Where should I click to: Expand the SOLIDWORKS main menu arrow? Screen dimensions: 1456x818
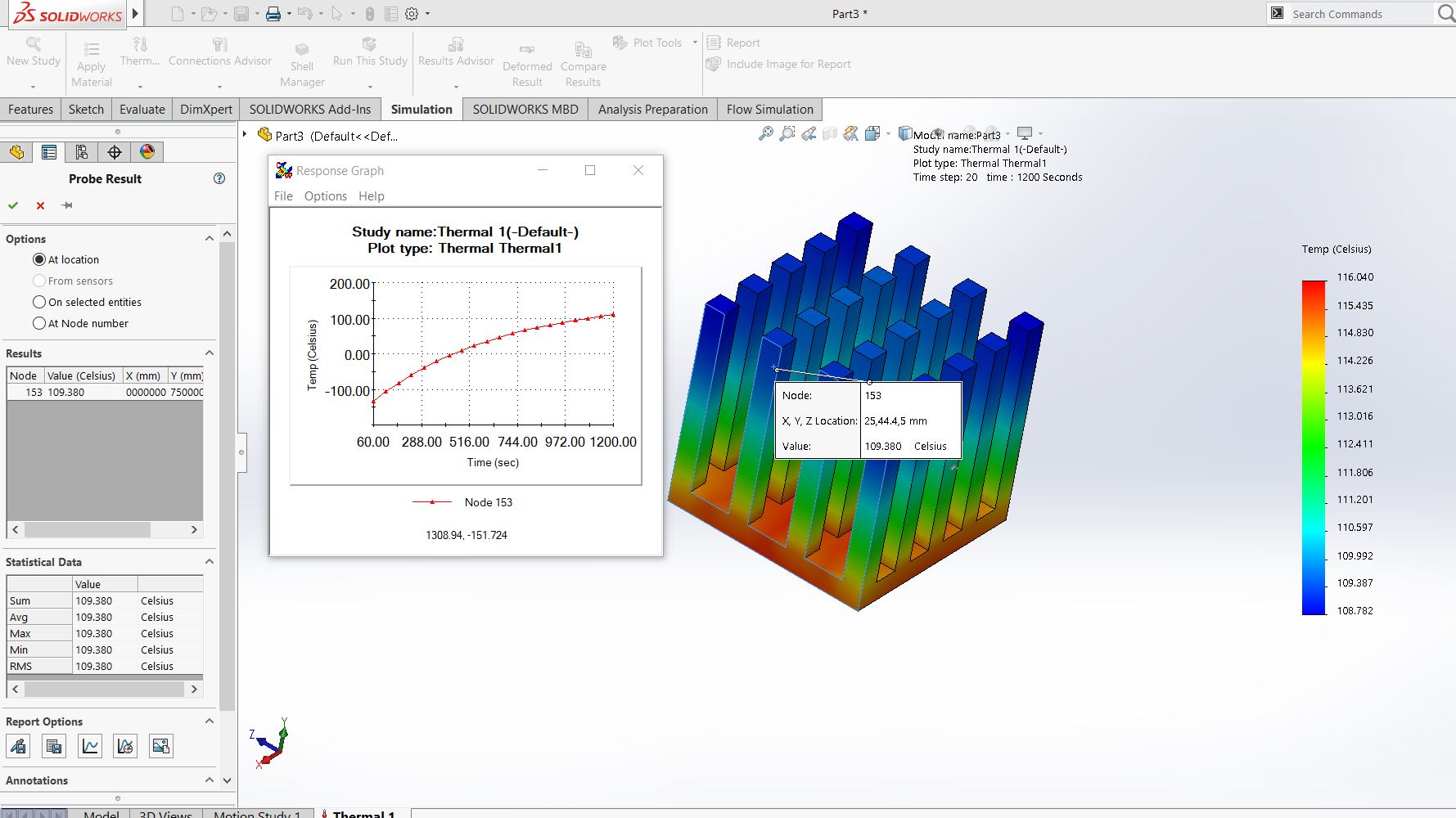pyautogui.click(x=136, y=14)
